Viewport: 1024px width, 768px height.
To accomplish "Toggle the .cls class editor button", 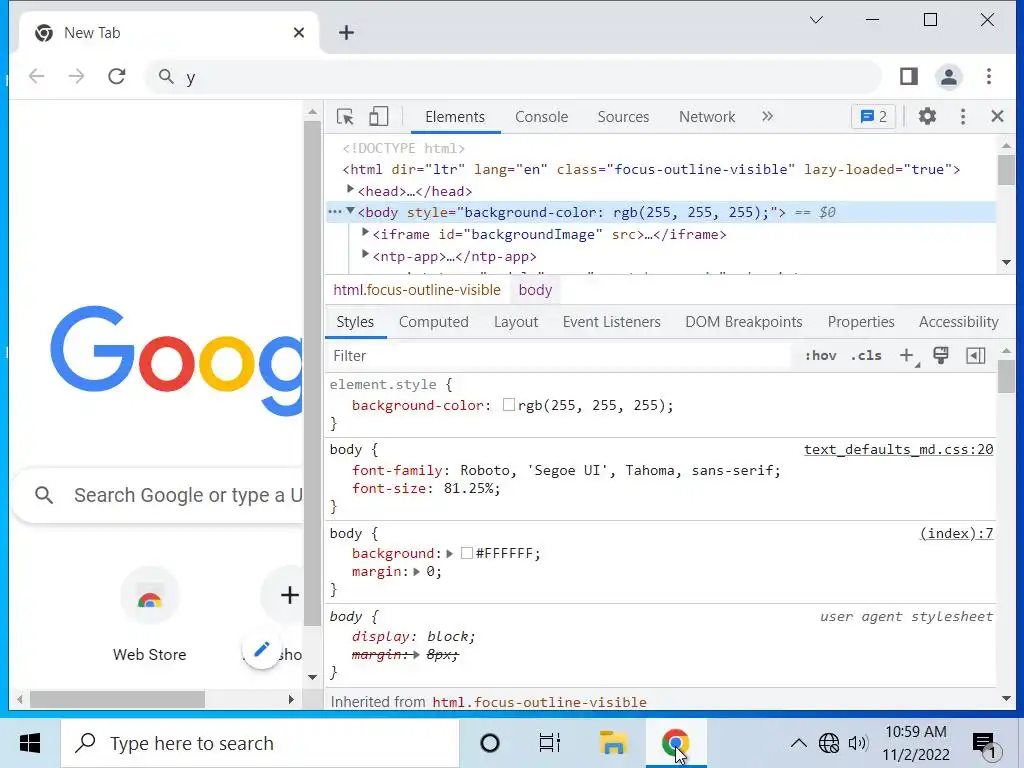I will click(x=866, y=355).
